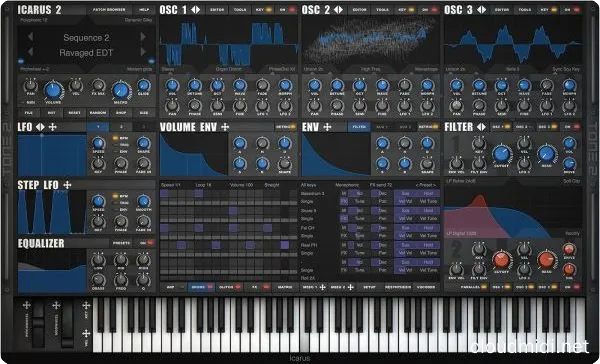The image size is (600, 364).
Task: Click the OSC 3 left-right arrows icon
Action: pos(481,10)
